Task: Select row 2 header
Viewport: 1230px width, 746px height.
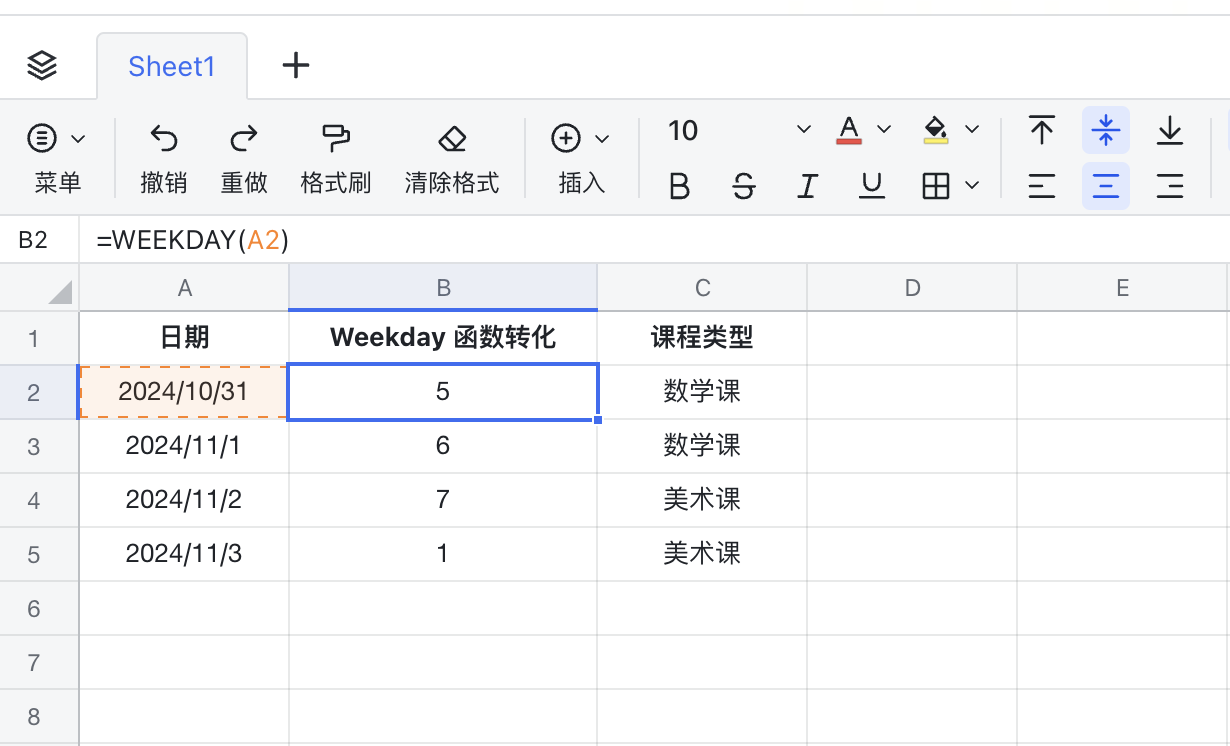Action: 39,392
